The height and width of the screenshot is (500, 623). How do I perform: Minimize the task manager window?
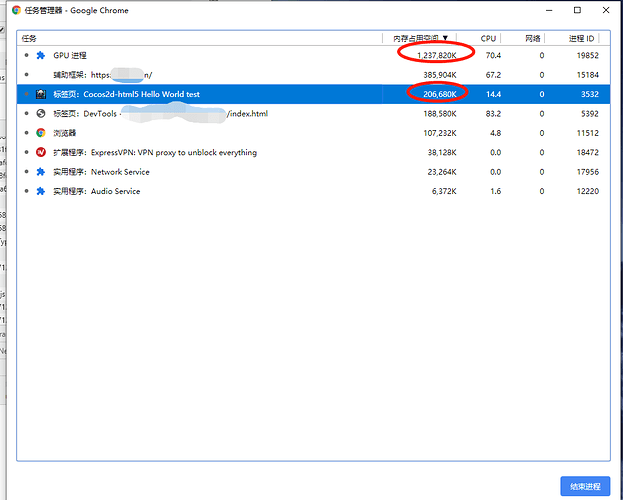coord(549,10)
